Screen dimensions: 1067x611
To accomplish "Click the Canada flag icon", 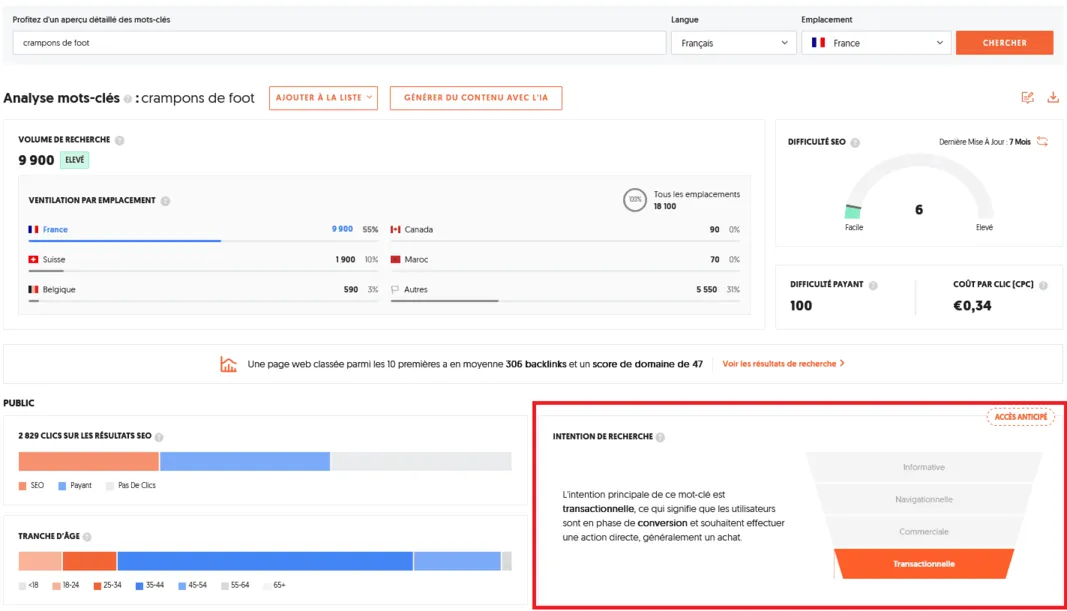I will click(x=395, y=230).
